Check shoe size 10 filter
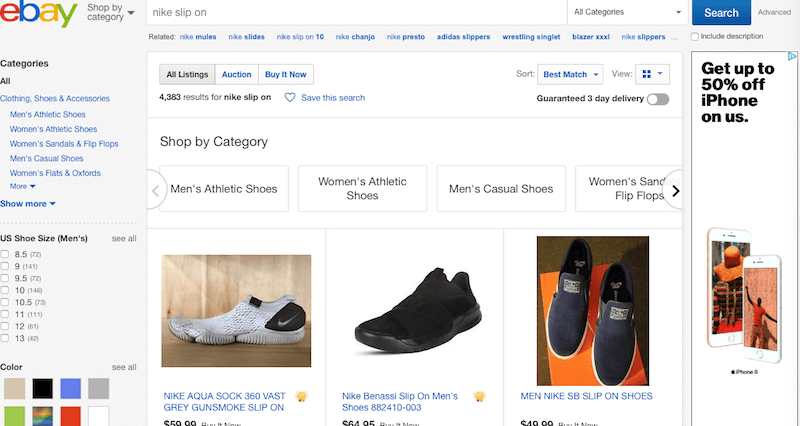Viewport: 800px width, 426px height. [5, 290]
